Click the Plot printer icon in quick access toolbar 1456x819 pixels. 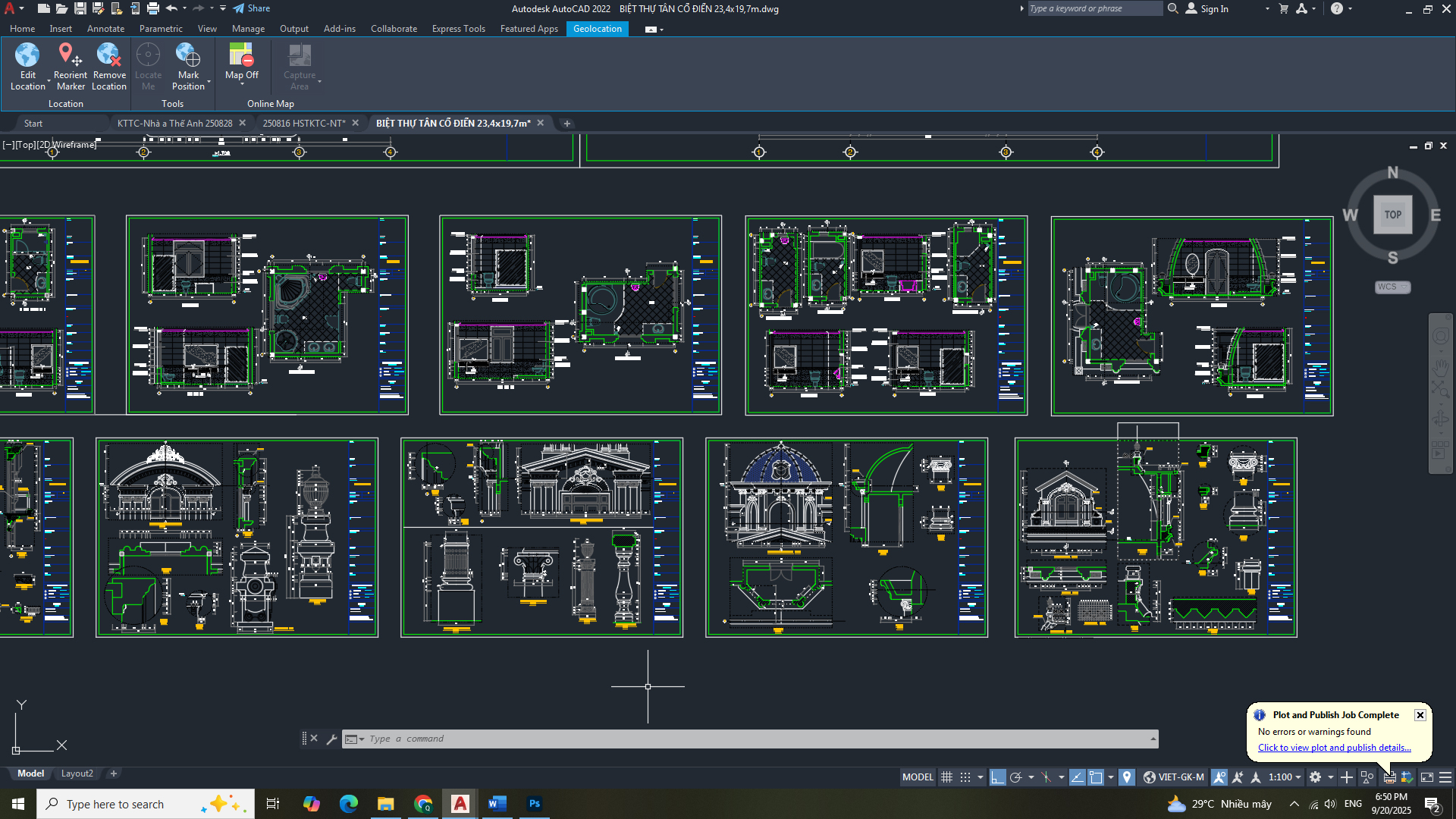(x=152, y=9)
